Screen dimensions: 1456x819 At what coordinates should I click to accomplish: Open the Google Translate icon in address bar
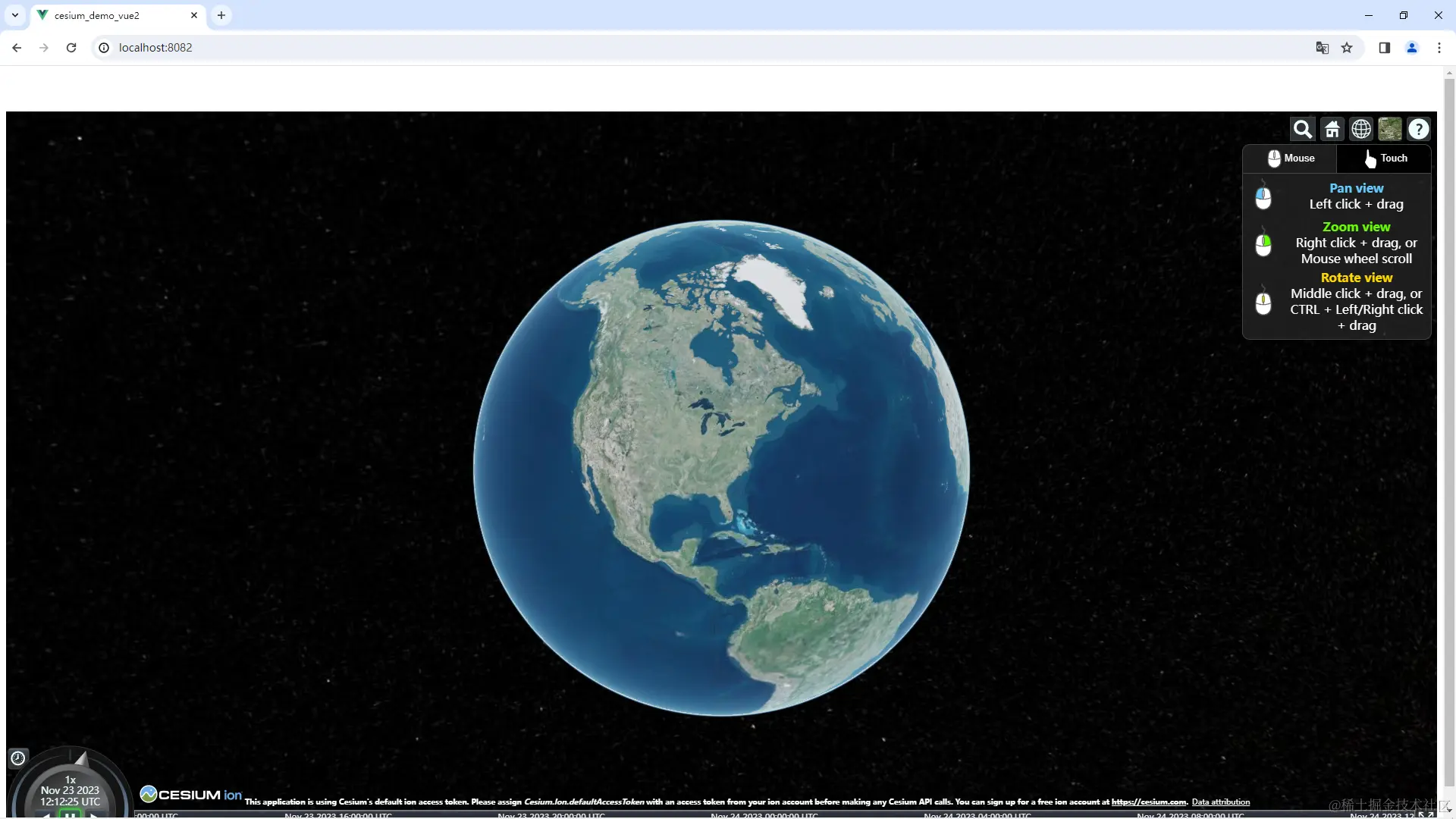pyautogui.click(x=1323, y=48)
